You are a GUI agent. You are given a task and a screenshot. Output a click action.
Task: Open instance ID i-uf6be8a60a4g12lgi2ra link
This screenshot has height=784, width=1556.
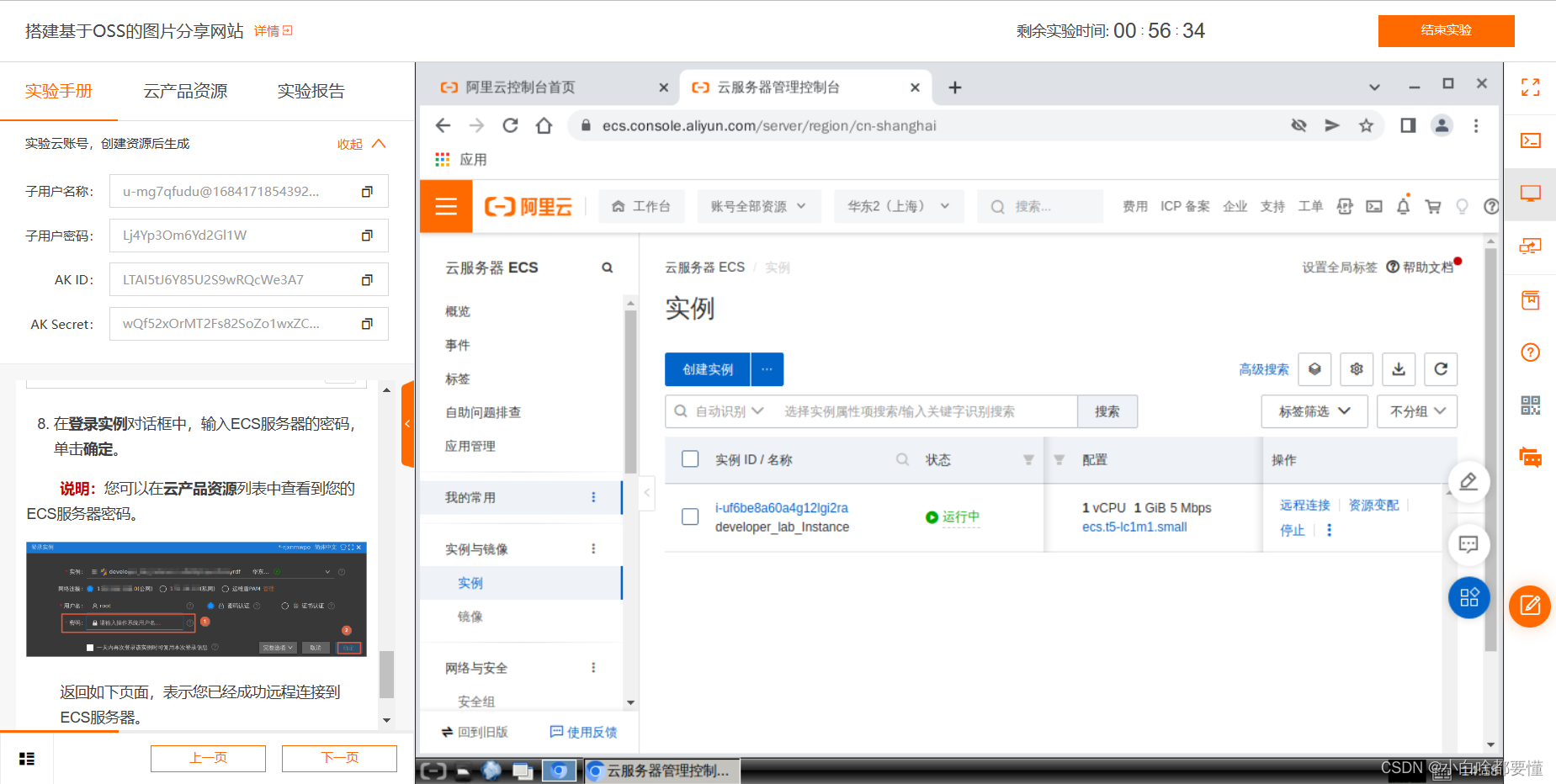point(782,508)
